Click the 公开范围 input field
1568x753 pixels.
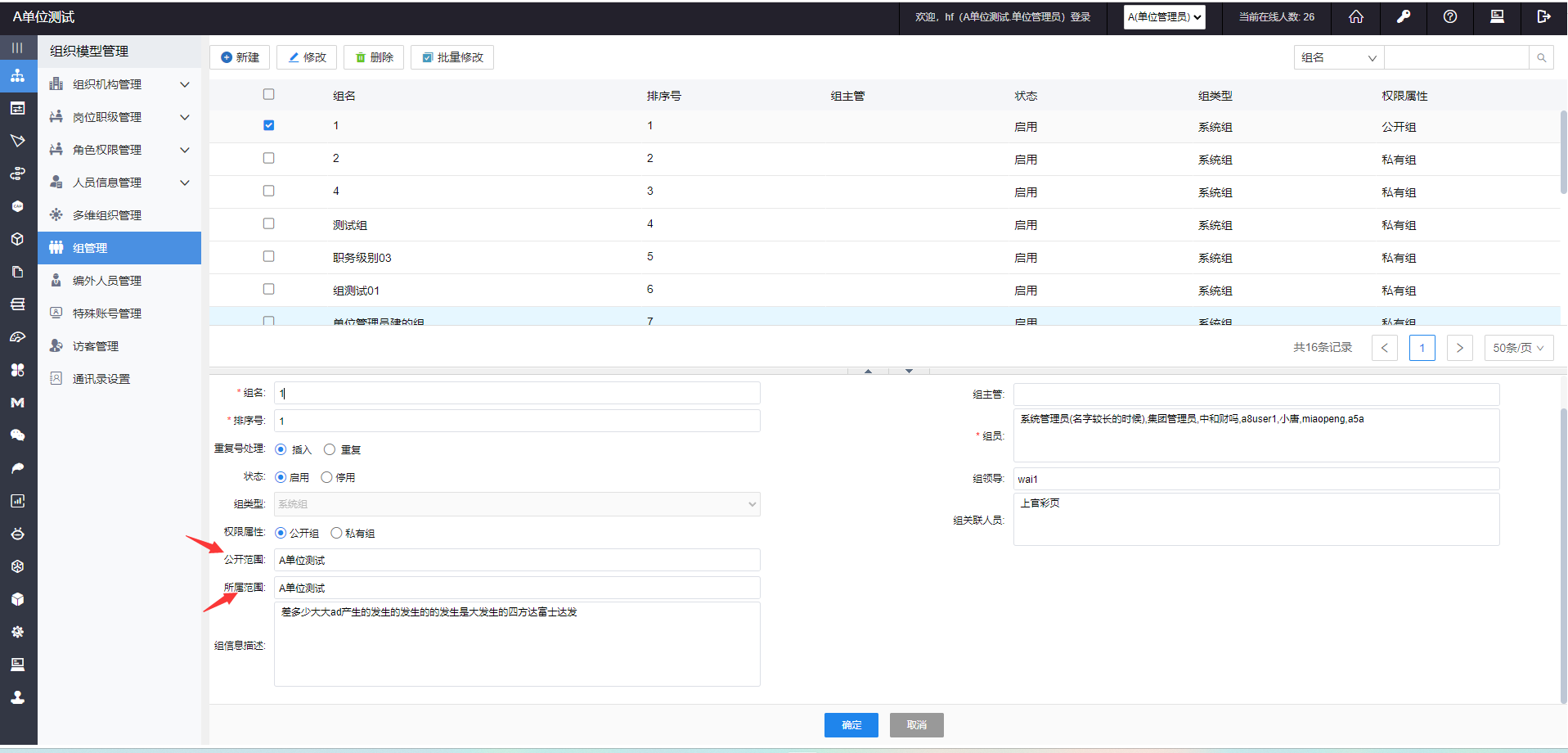click(517, 560)
